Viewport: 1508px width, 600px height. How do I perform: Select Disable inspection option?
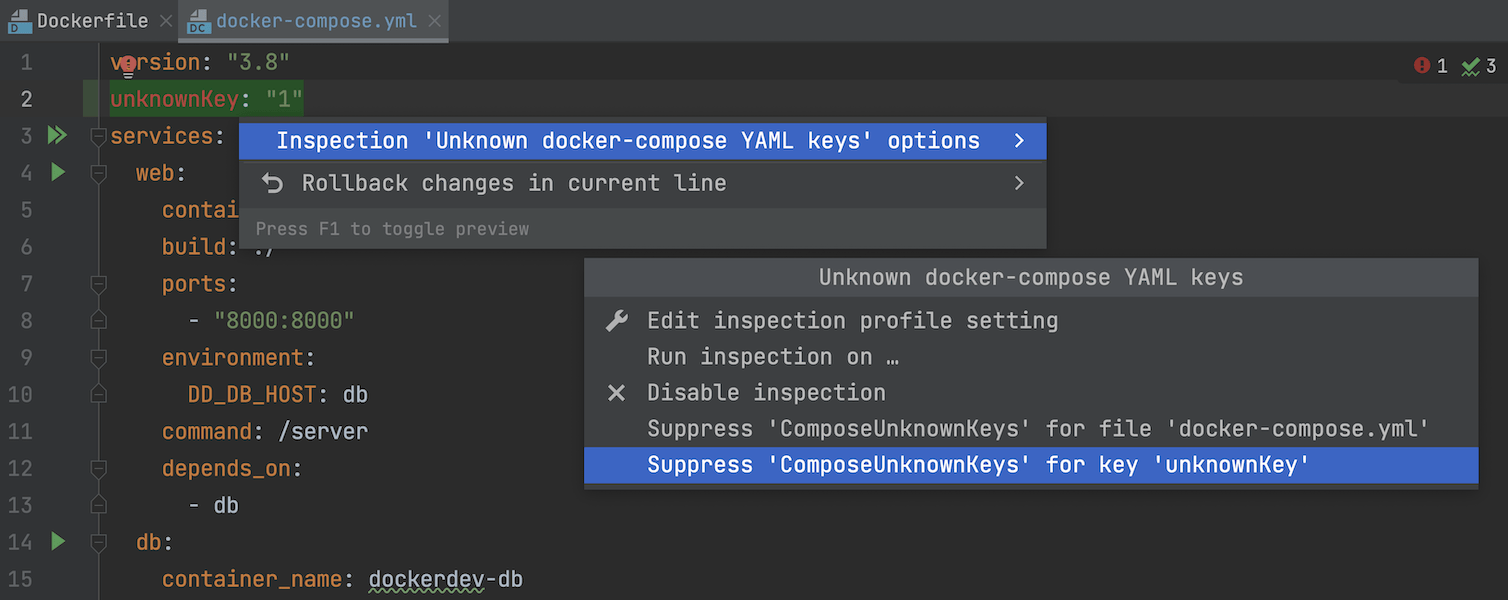[766, 393]
